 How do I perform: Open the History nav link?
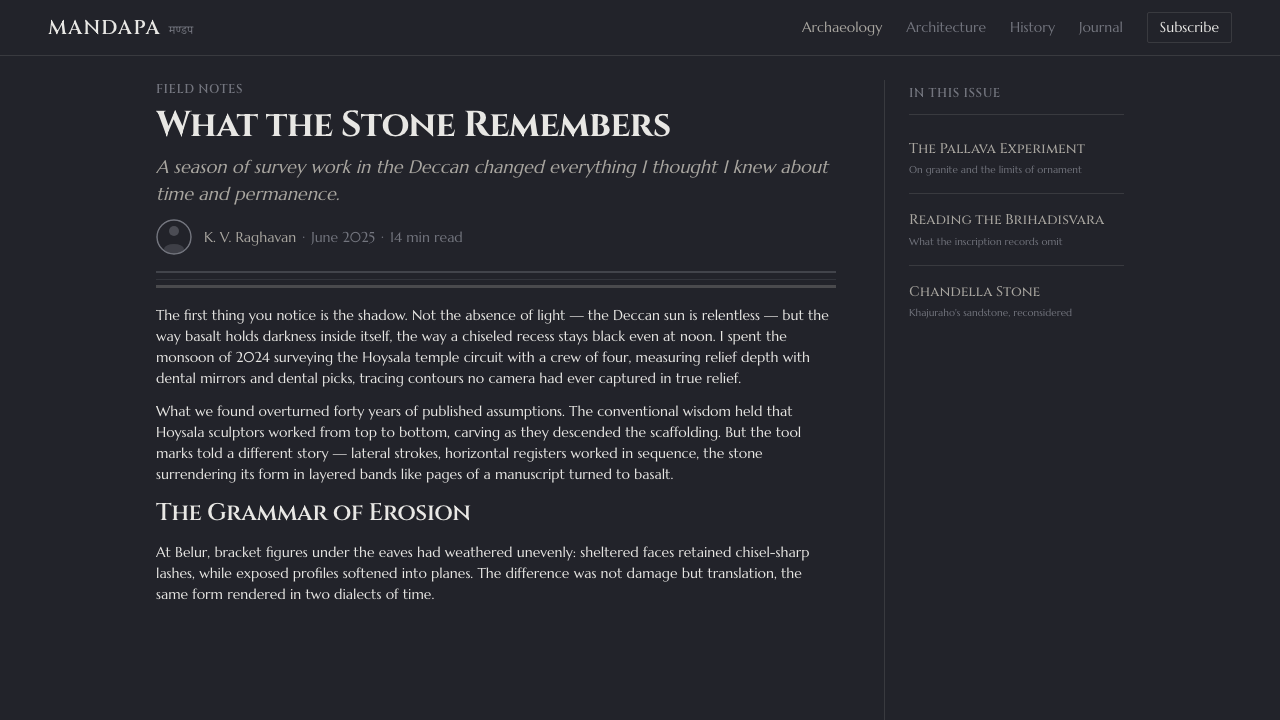[1032, 28]
